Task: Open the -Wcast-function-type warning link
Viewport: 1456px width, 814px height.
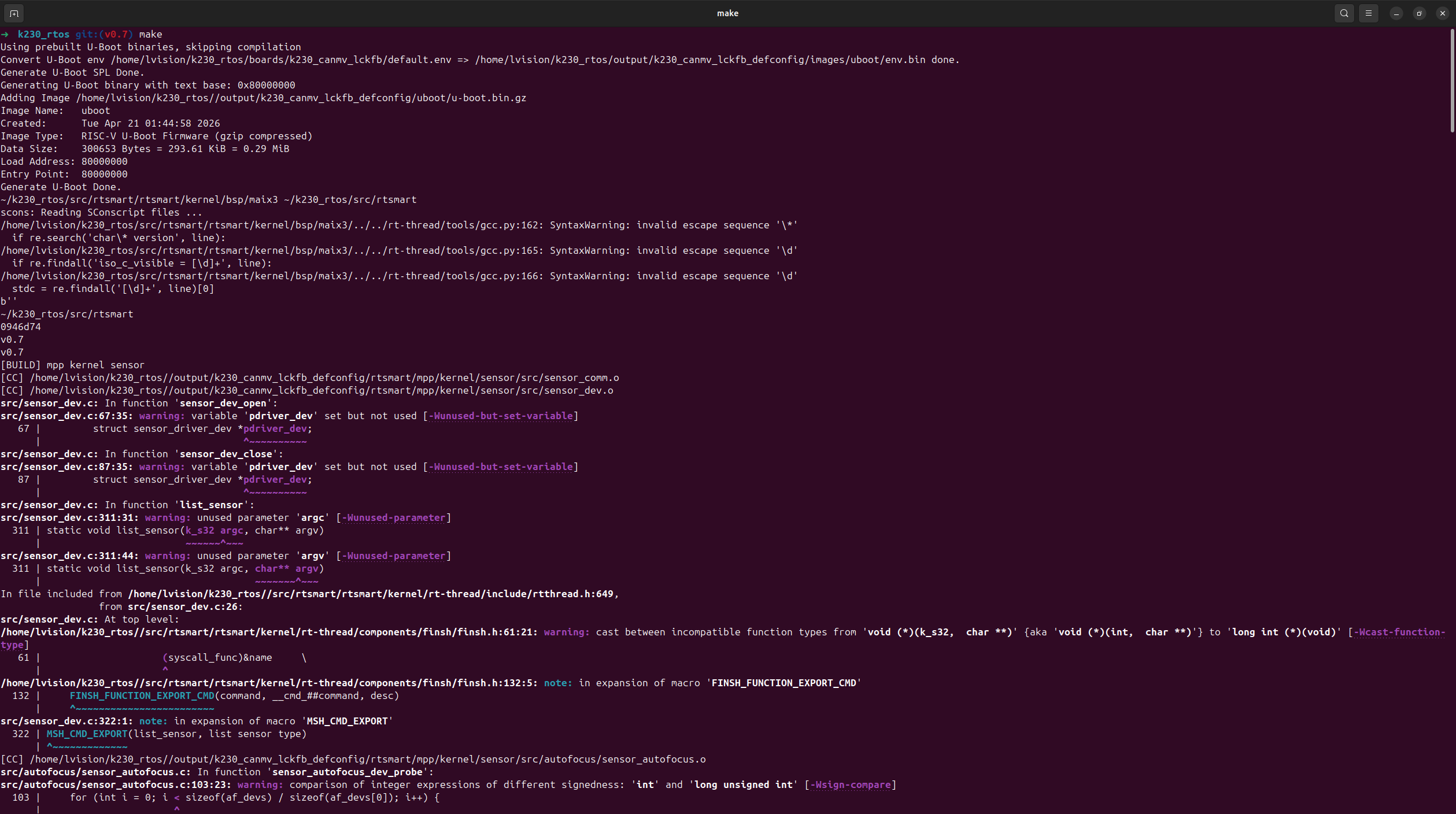Action: 1398,632
